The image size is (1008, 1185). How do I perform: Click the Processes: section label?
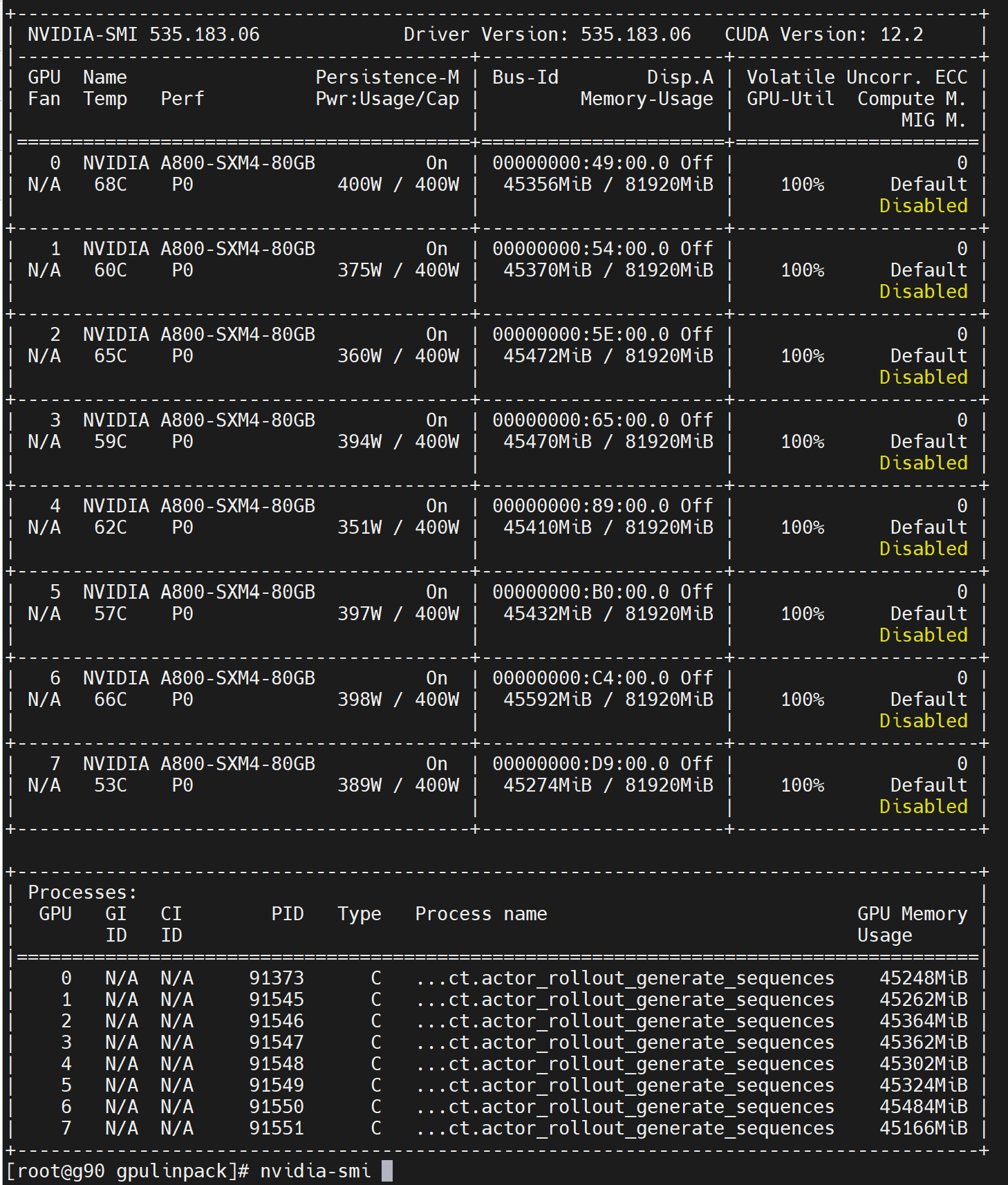point(82,893)
